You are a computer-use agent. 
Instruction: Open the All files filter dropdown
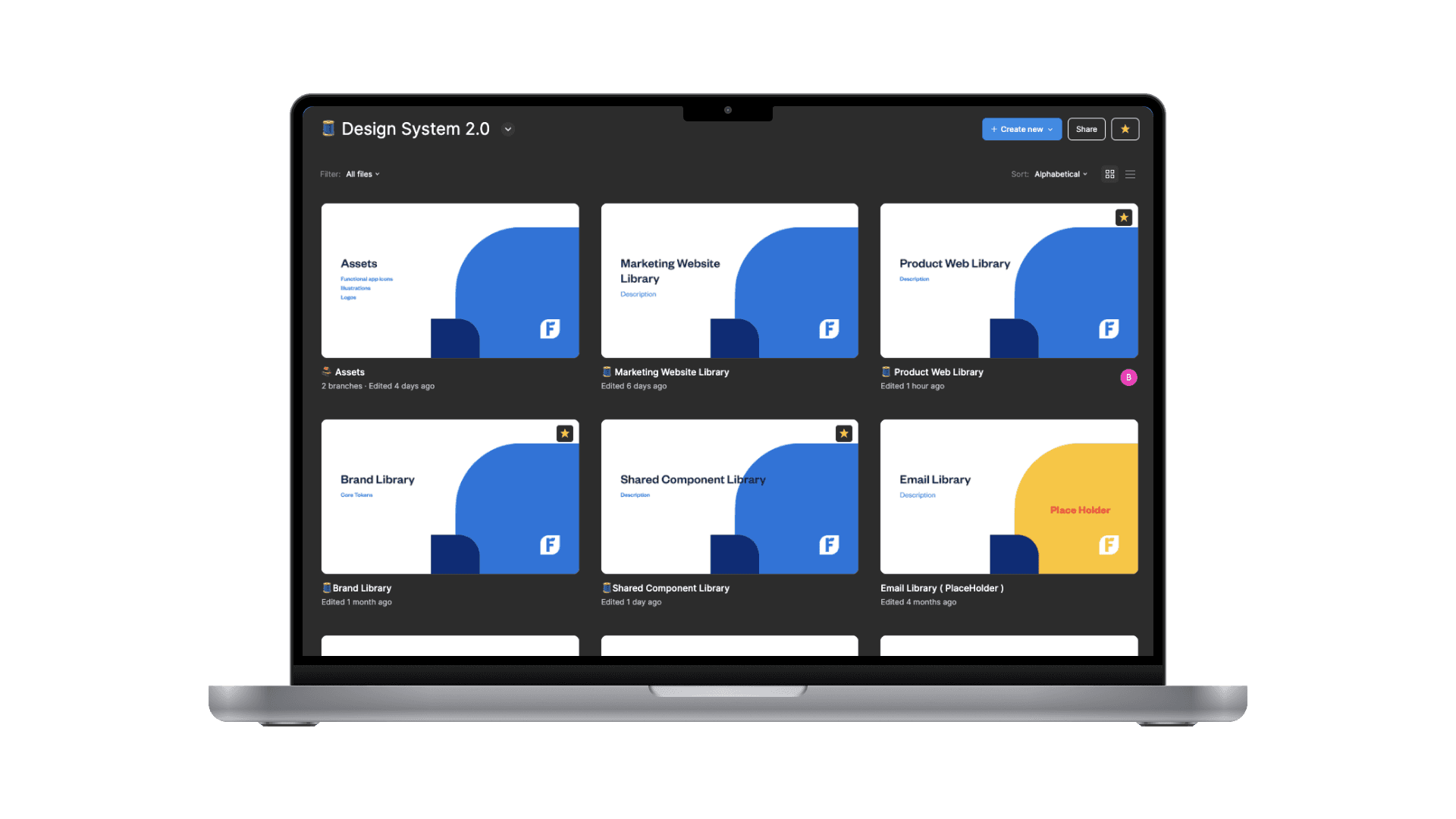pos(362,174)
